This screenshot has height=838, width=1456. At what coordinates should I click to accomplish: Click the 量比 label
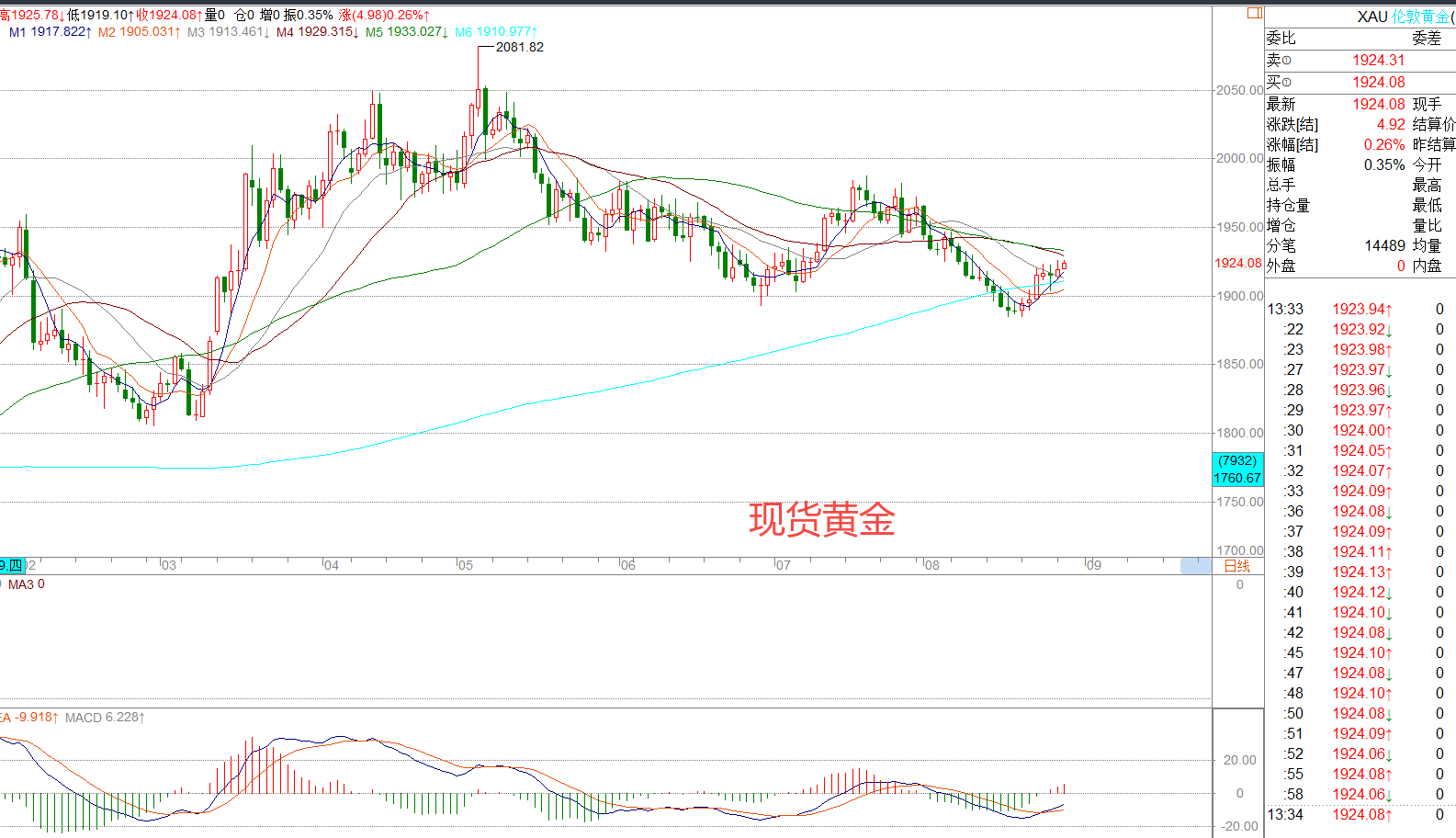click(1427, 225)
